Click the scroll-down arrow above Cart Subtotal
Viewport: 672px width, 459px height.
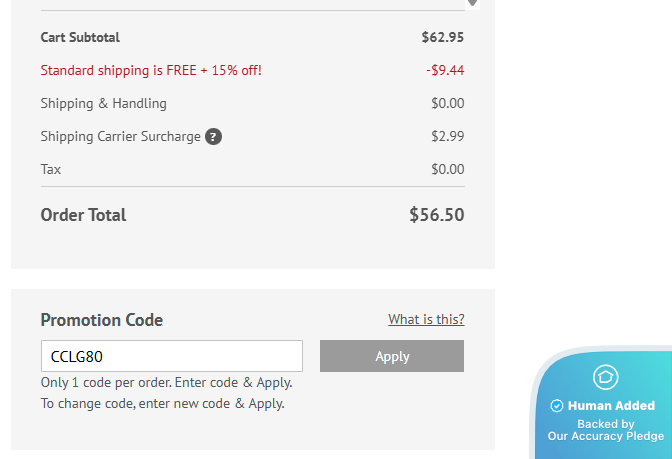pyautogui.click(x=473, y=3)
